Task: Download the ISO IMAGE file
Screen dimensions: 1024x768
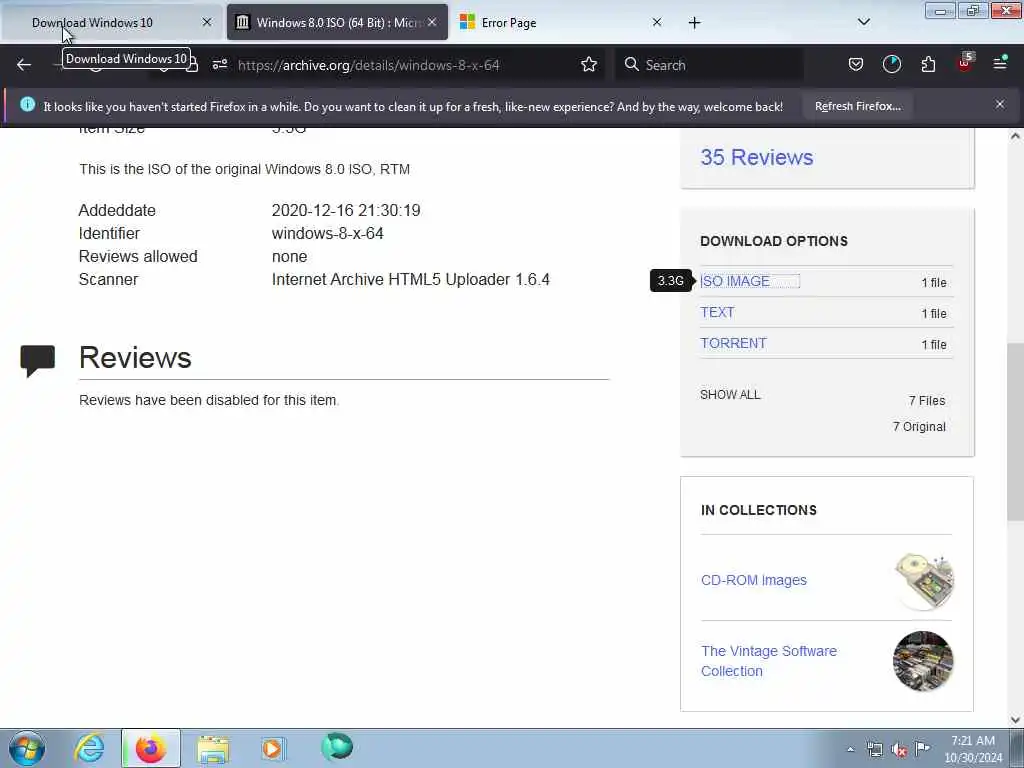Action: pos(735,281)
